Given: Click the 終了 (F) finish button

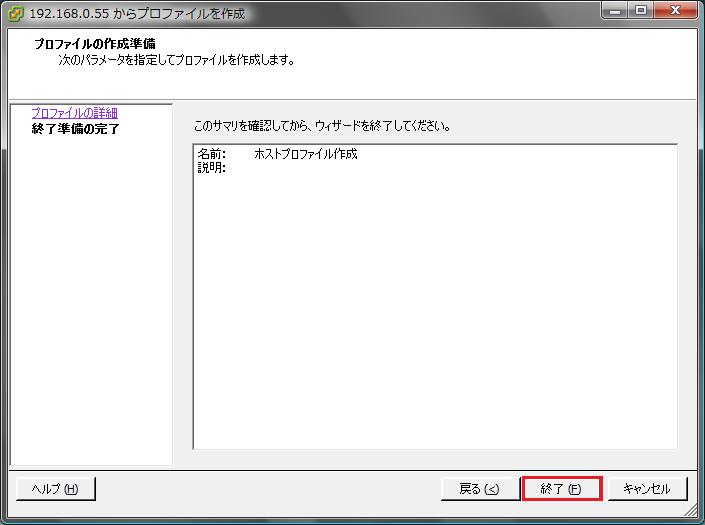Looking at the screenshot, I should click(x=562, y=489).
